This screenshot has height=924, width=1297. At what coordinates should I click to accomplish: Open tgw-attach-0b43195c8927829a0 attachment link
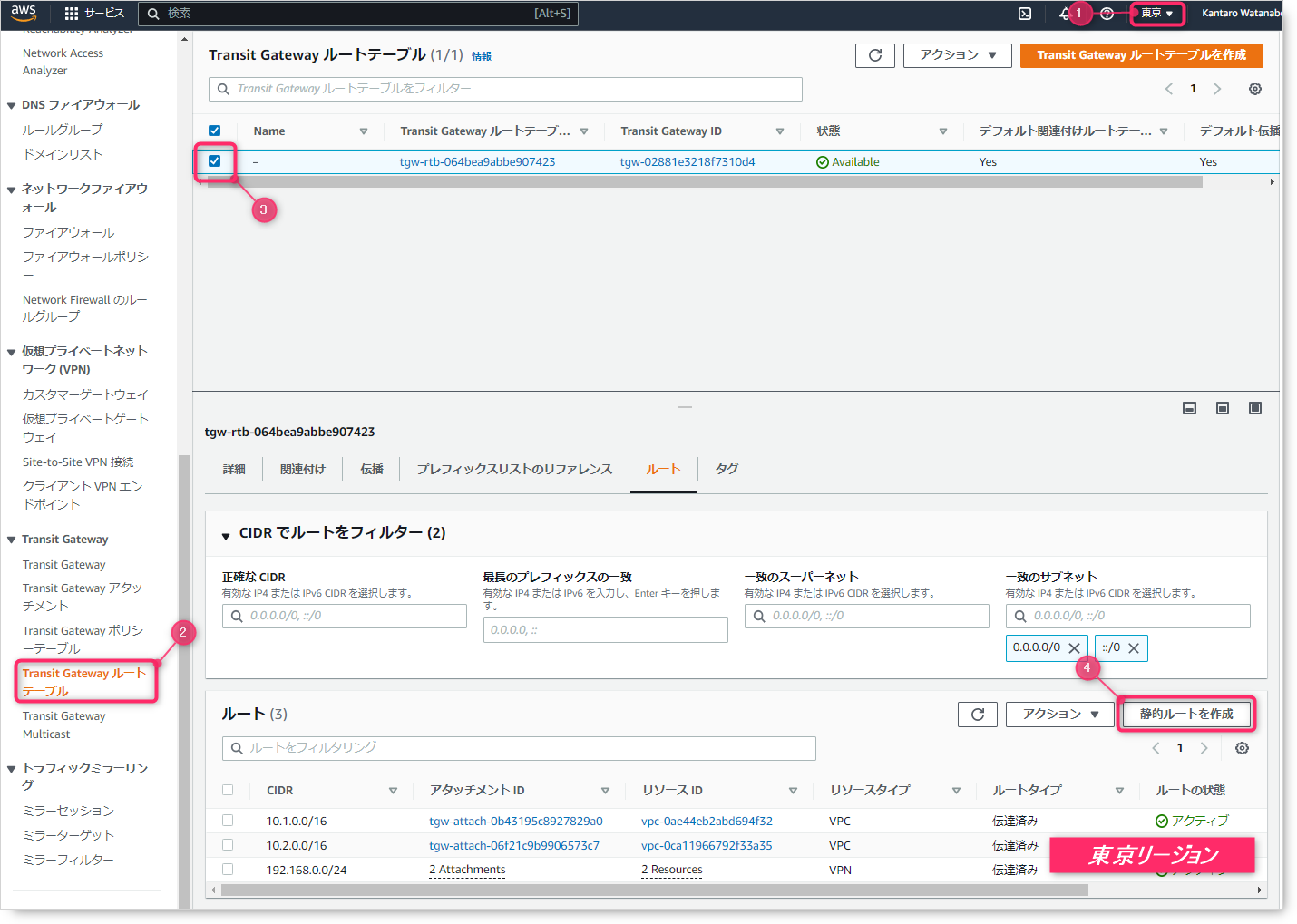(x=516, y=822)
